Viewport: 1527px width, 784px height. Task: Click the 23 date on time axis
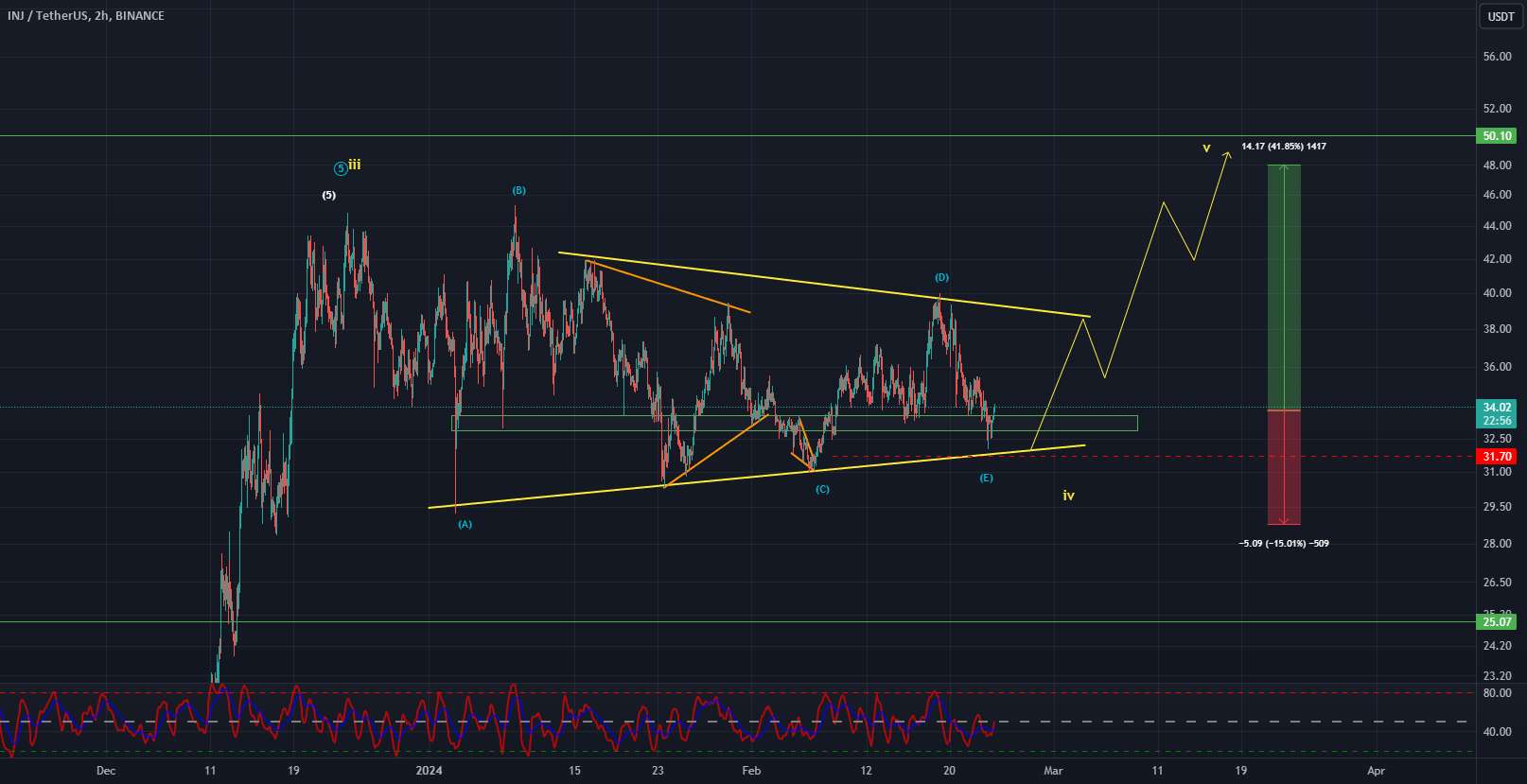(658, 771)
